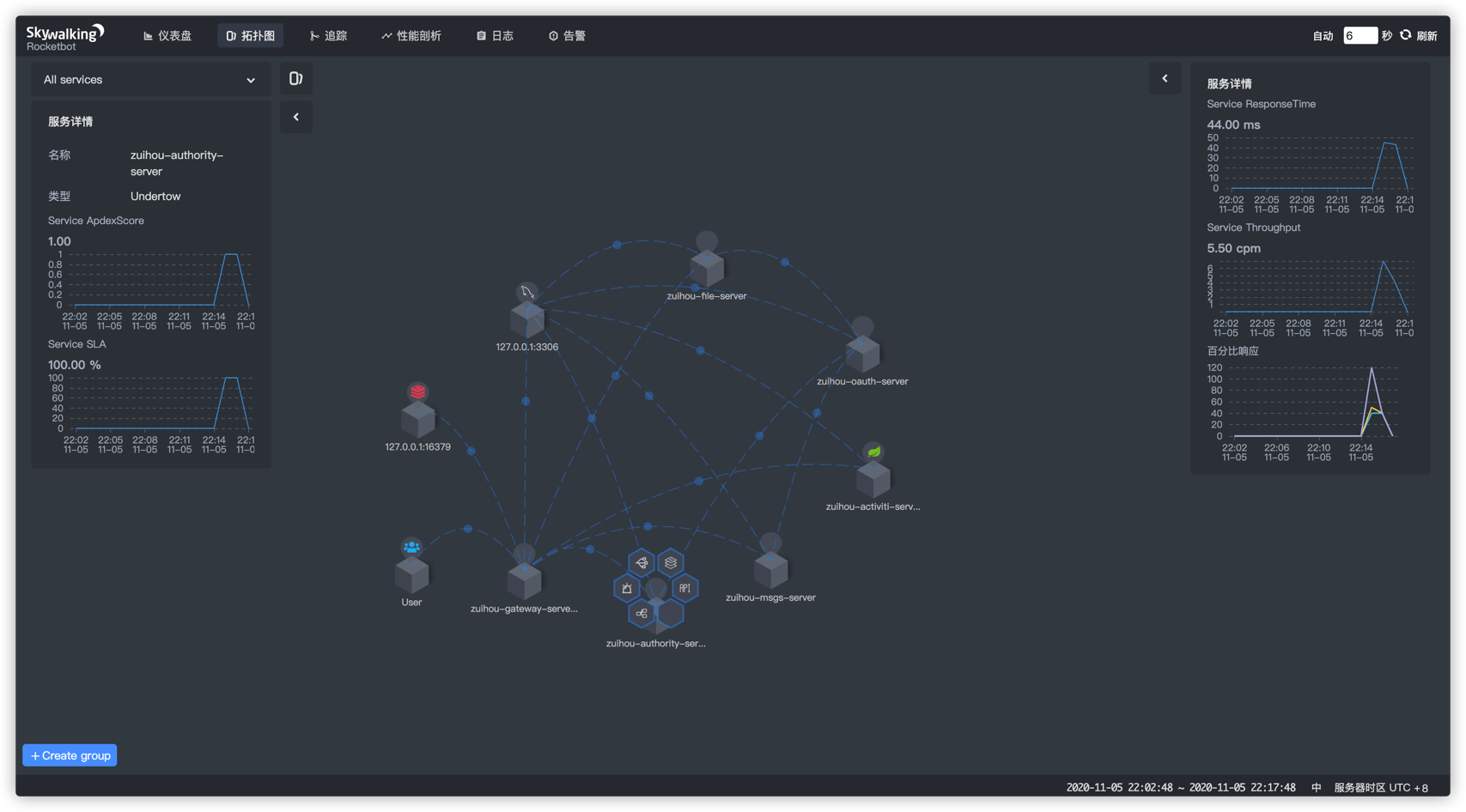
Task: Click the zuihou-file-server node
Action: [706, 268]
